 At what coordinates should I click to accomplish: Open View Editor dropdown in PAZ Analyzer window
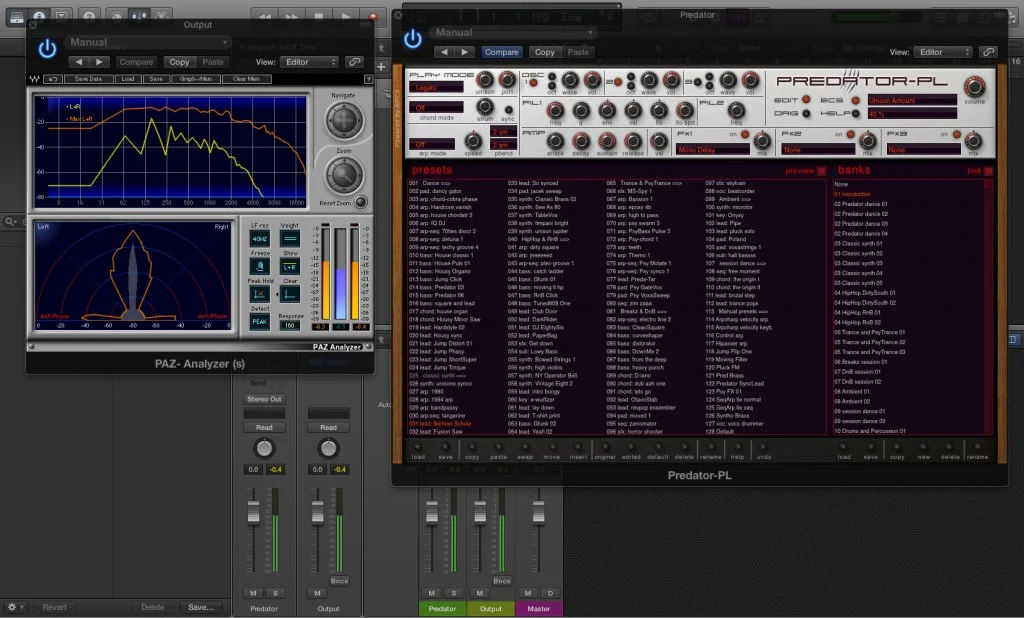310,62
